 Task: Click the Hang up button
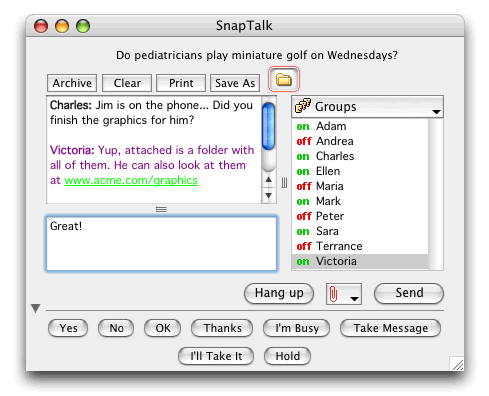pos(279,293)
